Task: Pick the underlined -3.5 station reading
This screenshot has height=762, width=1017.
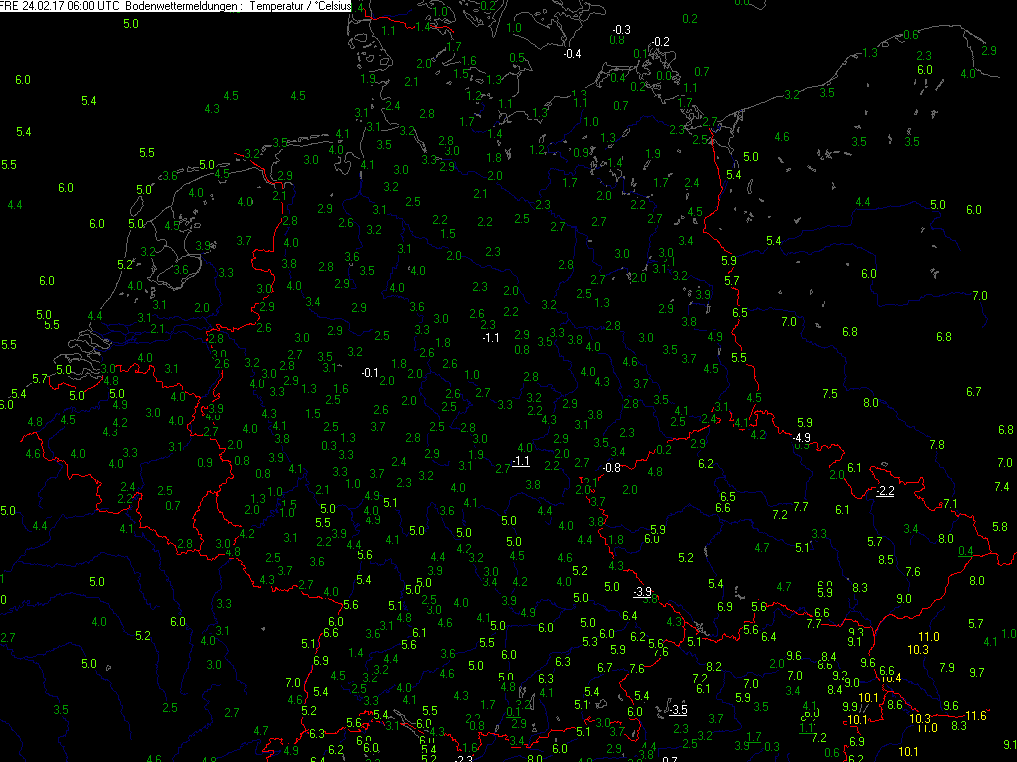Action: pos(679,710)
